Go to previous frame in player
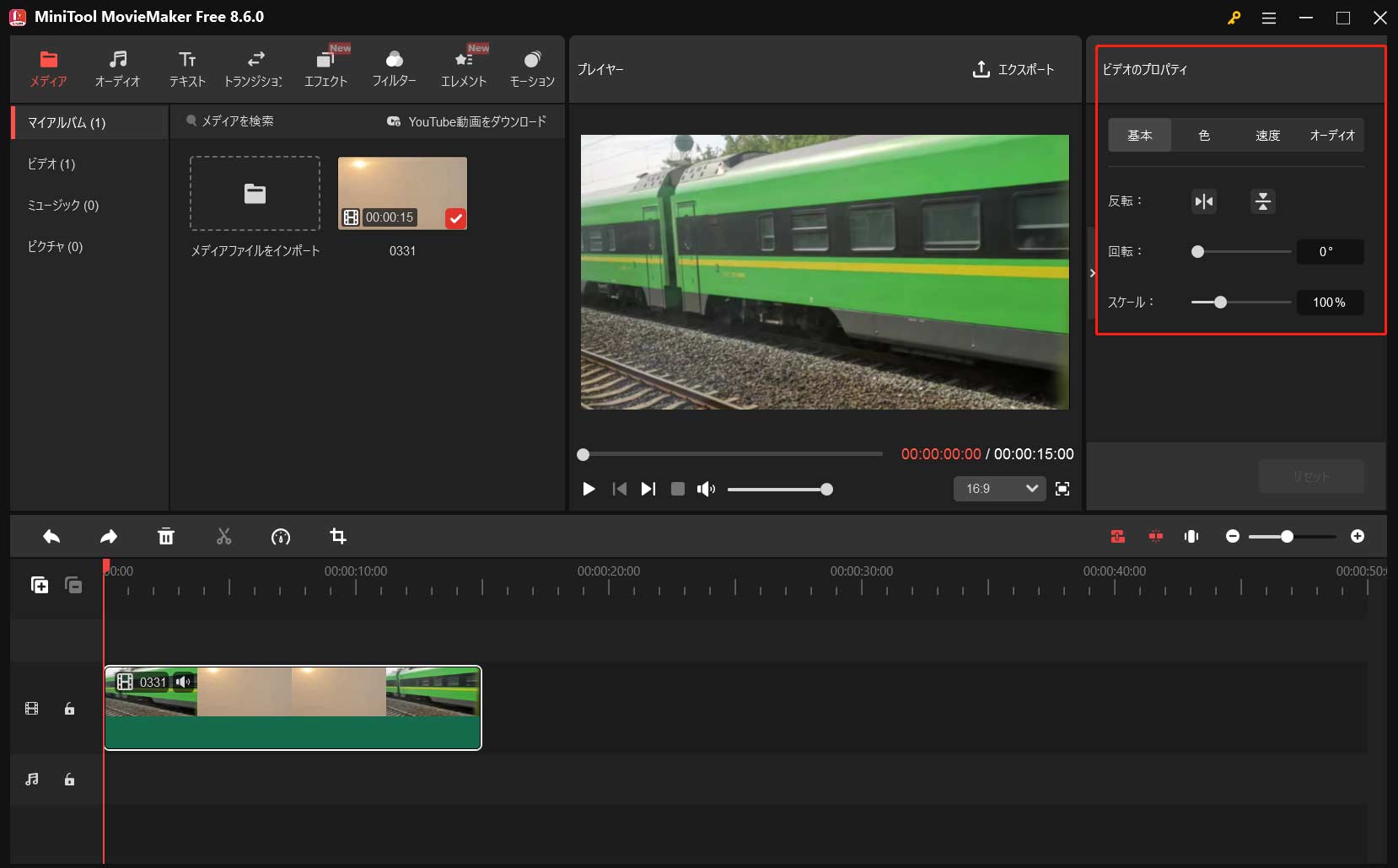 click(620, 489)
